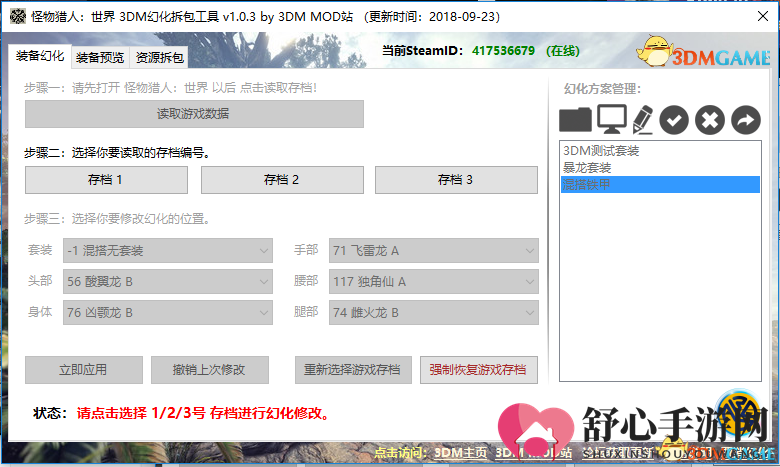Click the 撤销上次修改 button
This screenshot has width=780, height=467.
(209, 370)
